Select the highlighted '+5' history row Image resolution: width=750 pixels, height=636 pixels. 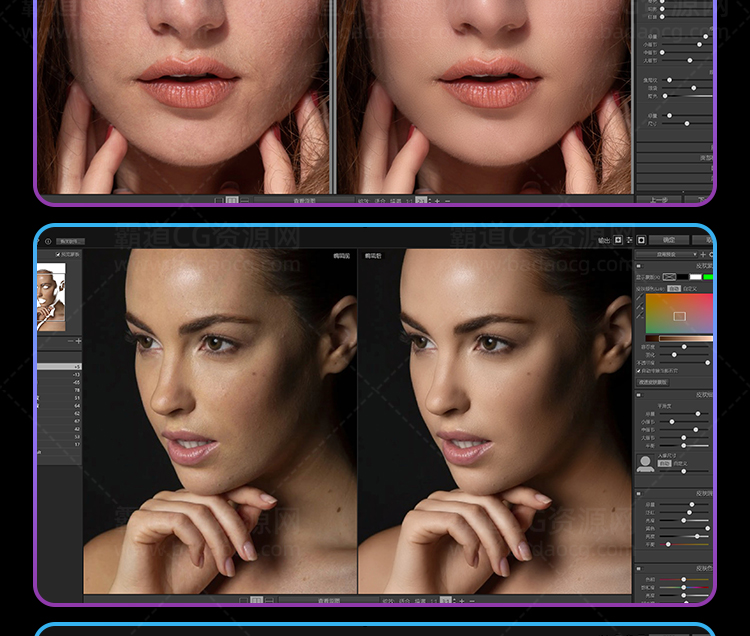coord(59,367)
